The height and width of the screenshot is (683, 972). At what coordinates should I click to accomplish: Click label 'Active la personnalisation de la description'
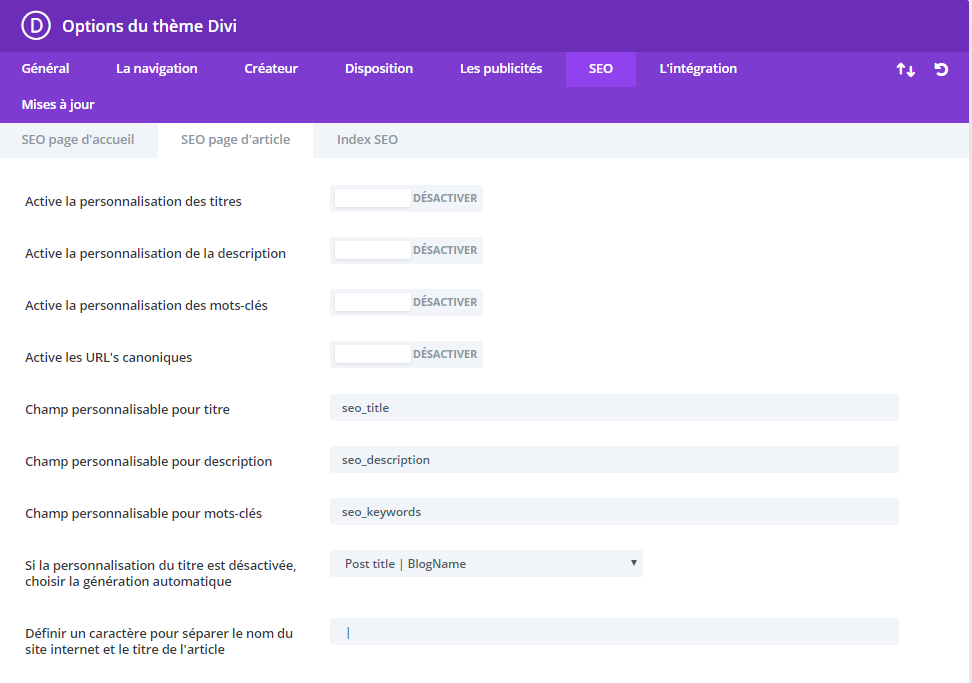tap(156, 253)
